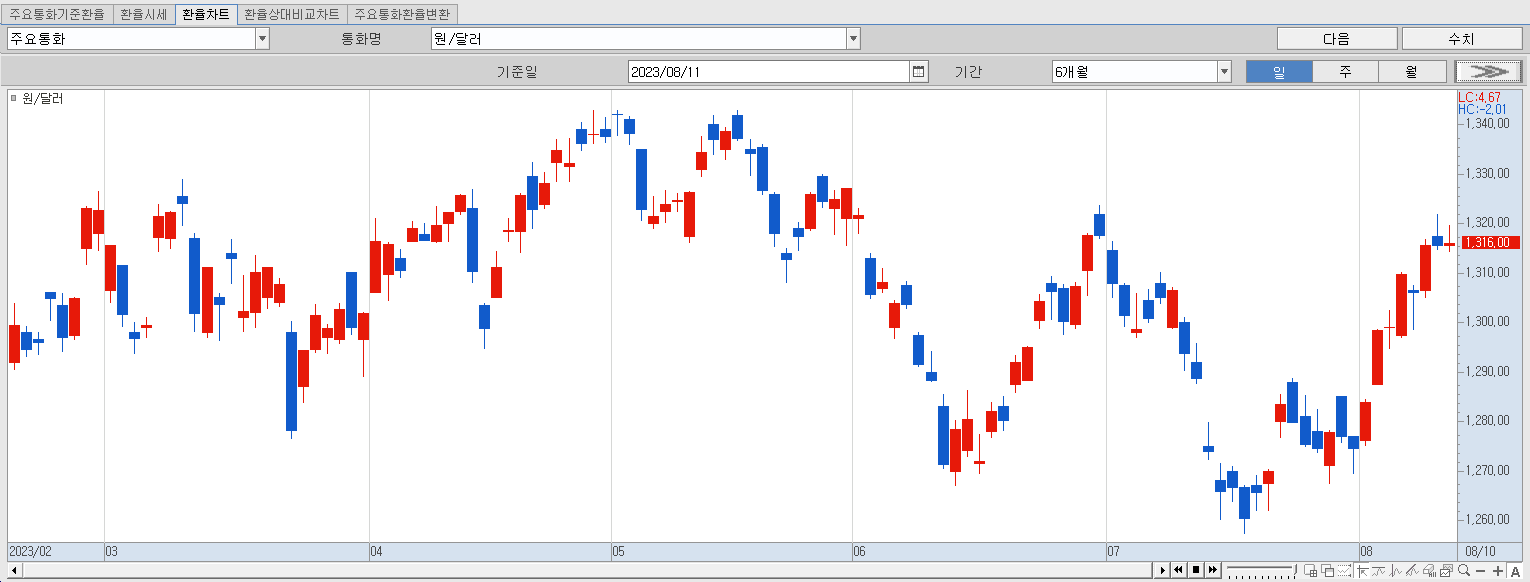Select the crosshair pointer tool icon
Image resolution: width=1530 pixels, height=582 pixels.
[1362, 571]
